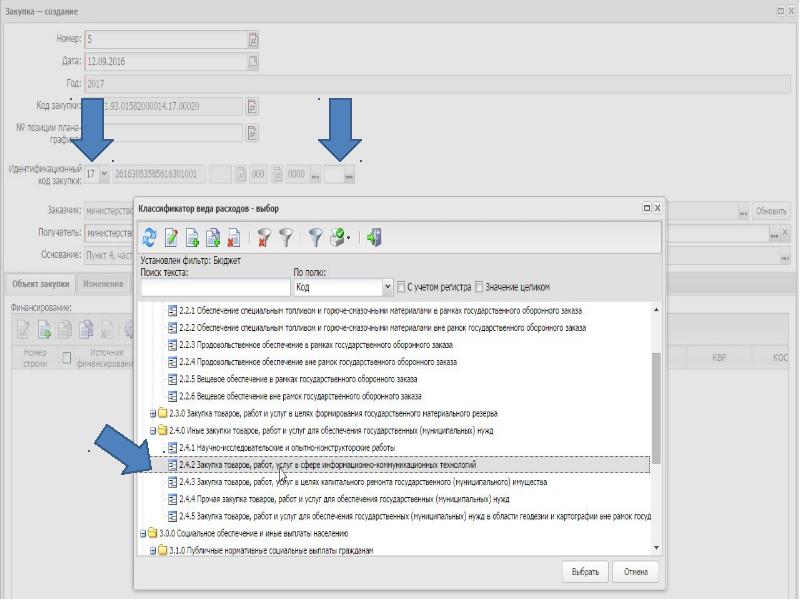This screenshot has height=600, width=800.
Task: Click the delete record icon with red X
Action: click(x=234, y=237)
